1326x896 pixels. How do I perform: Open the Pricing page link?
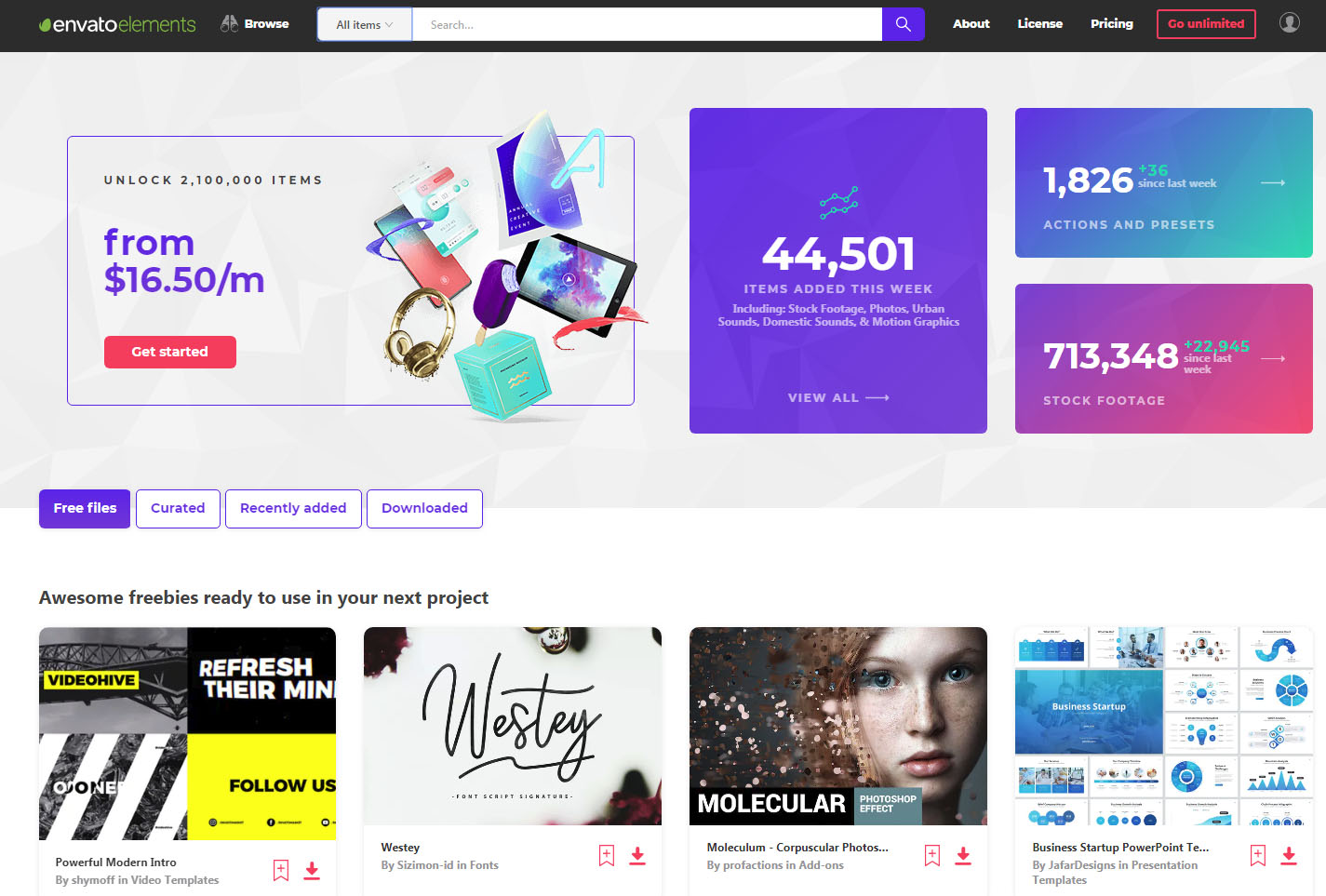pos(1112,24)
